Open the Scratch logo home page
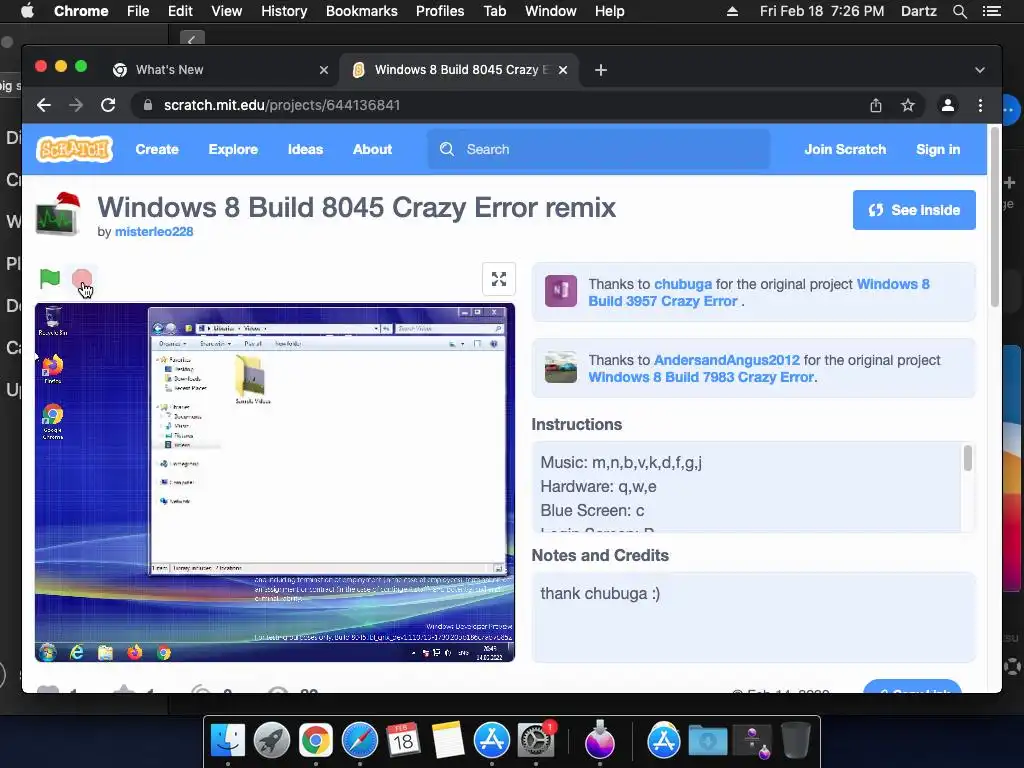This screenshot has height=768, width=1024. (74, 150)
